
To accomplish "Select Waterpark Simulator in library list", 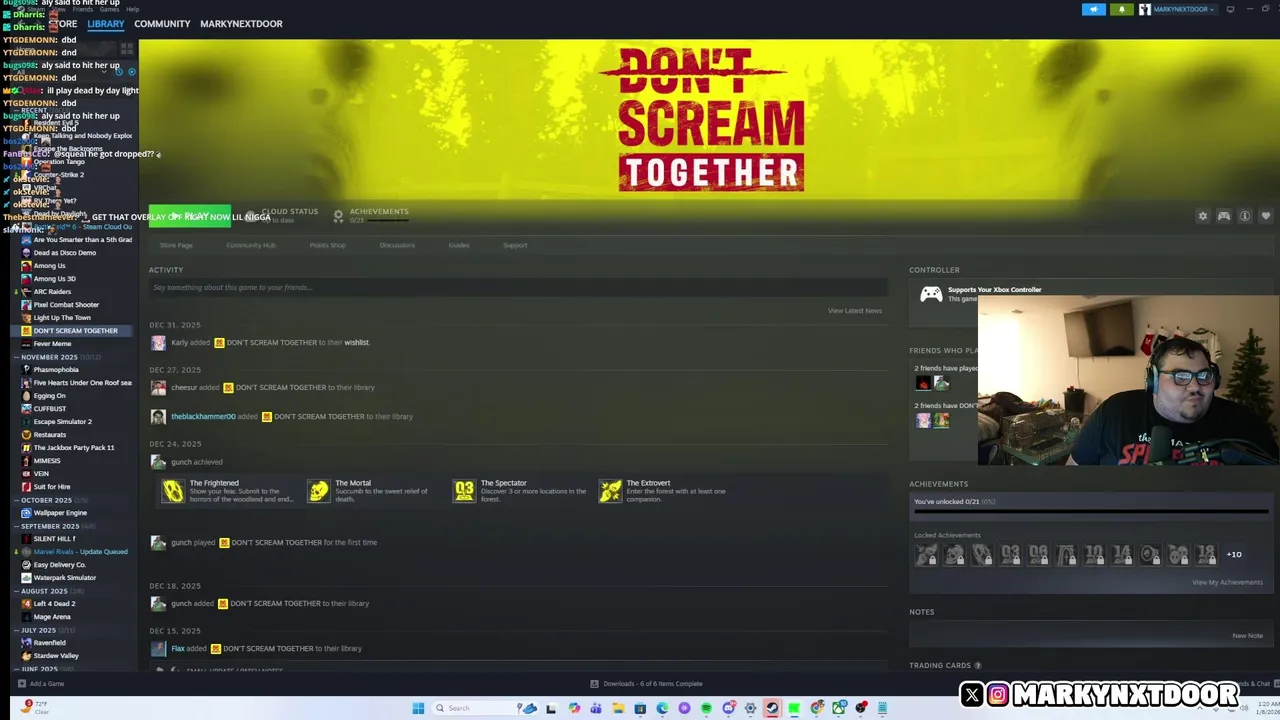I will coord(65,578).
